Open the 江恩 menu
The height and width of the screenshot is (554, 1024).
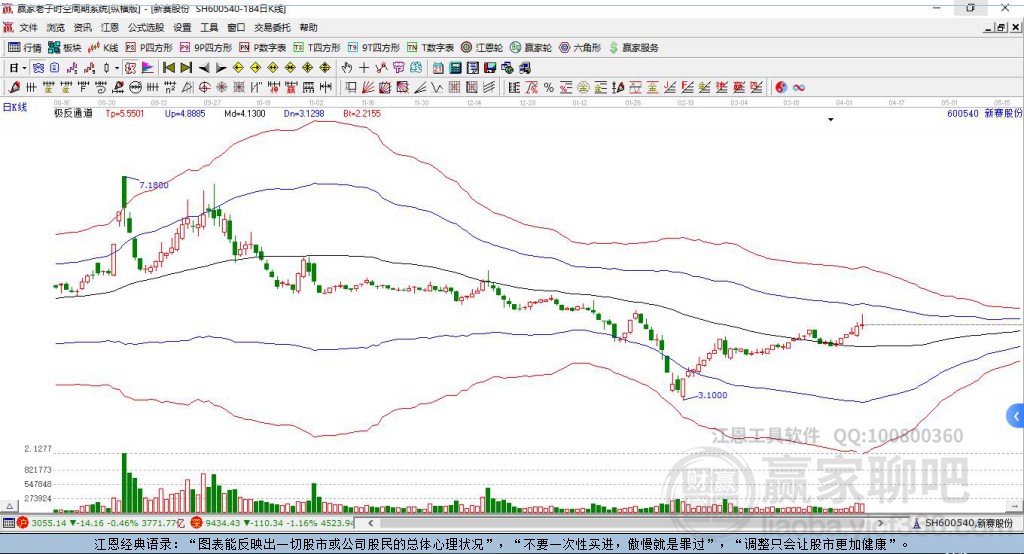coord(110,27)
